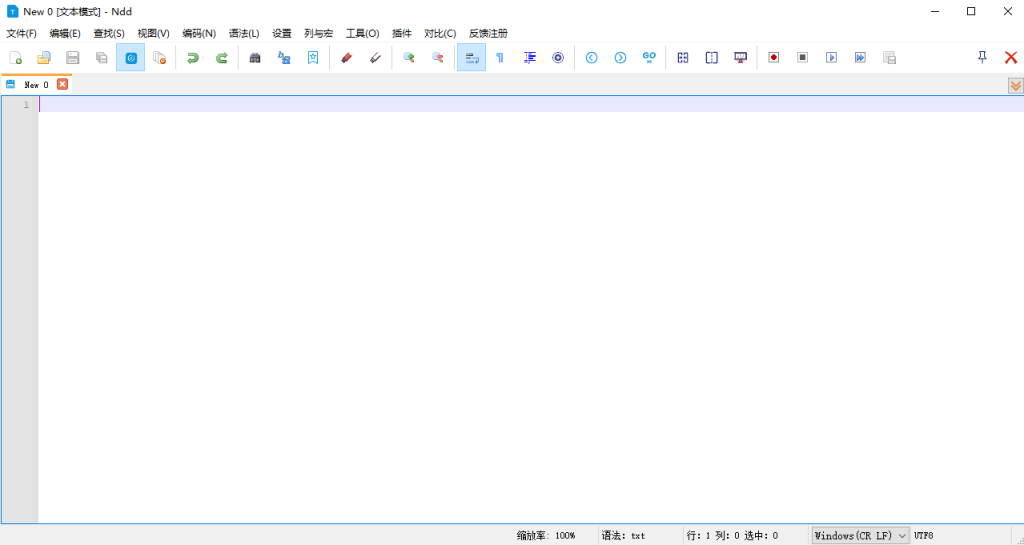
Task: Open the 插件 menu
Action: click(x=402, y=33)
